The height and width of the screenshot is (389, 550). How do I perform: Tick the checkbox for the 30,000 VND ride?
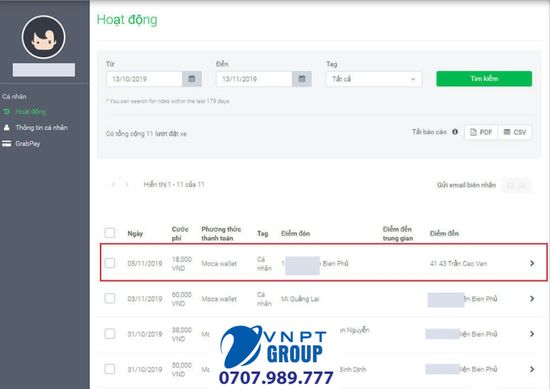(x=110, y=369)
